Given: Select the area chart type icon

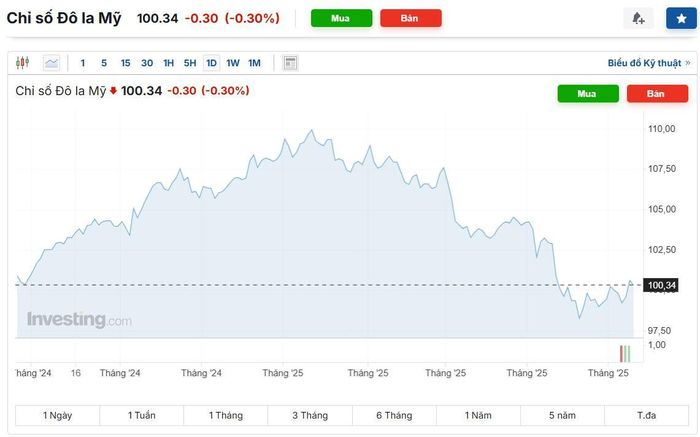Looking at the screenshot, I should (51, 63).
